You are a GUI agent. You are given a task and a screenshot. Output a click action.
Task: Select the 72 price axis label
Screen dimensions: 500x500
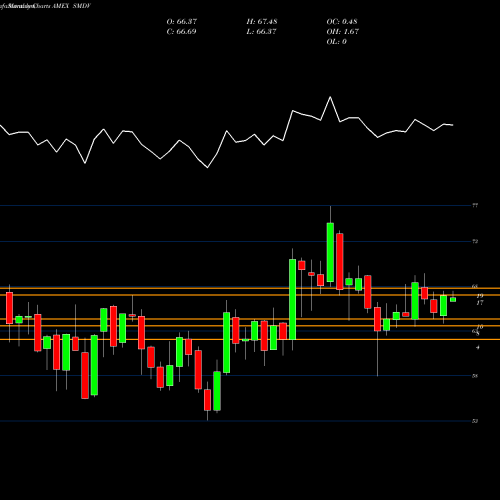pyautogui.click(x=475, y=241)
